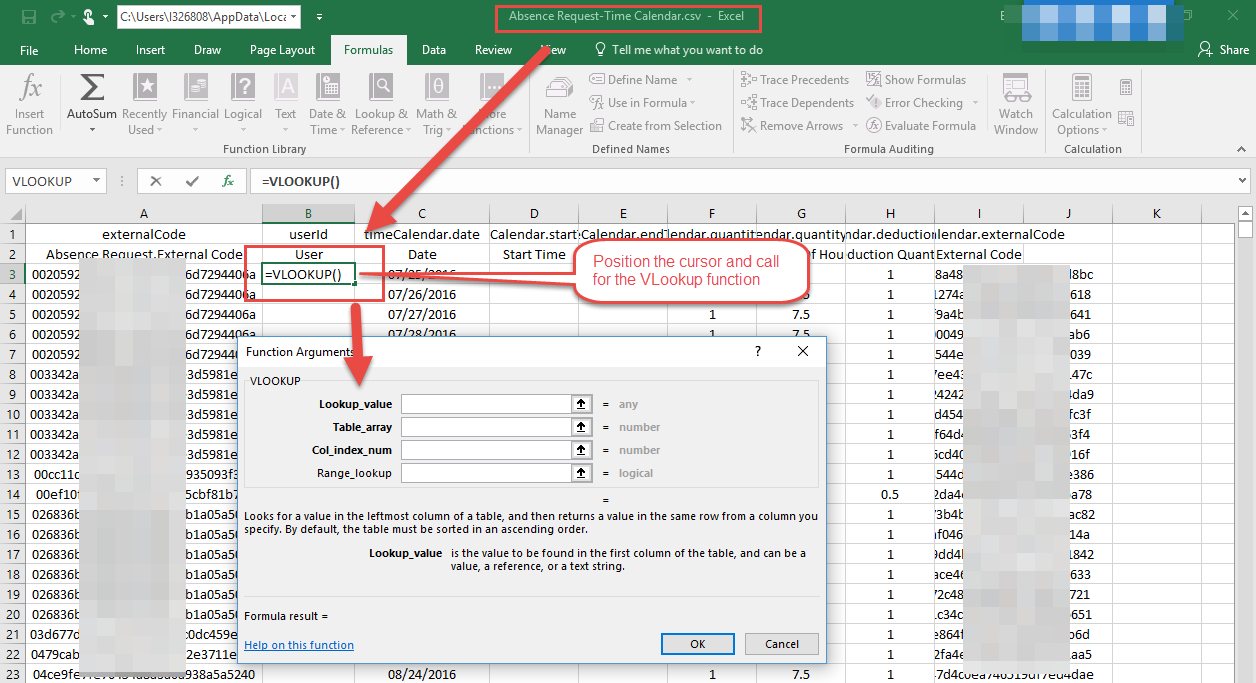Open the AutoSum sigma button
This screenshot has height=683, width=1256.
point(92,105)
